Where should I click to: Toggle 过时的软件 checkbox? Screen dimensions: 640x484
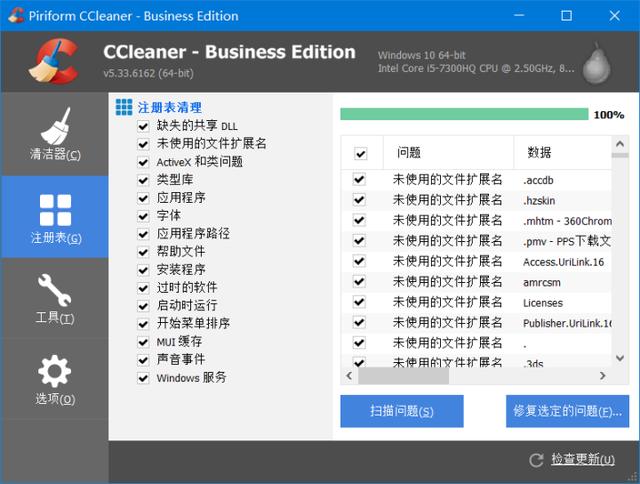pyautogui.click(x=143, y=288)
